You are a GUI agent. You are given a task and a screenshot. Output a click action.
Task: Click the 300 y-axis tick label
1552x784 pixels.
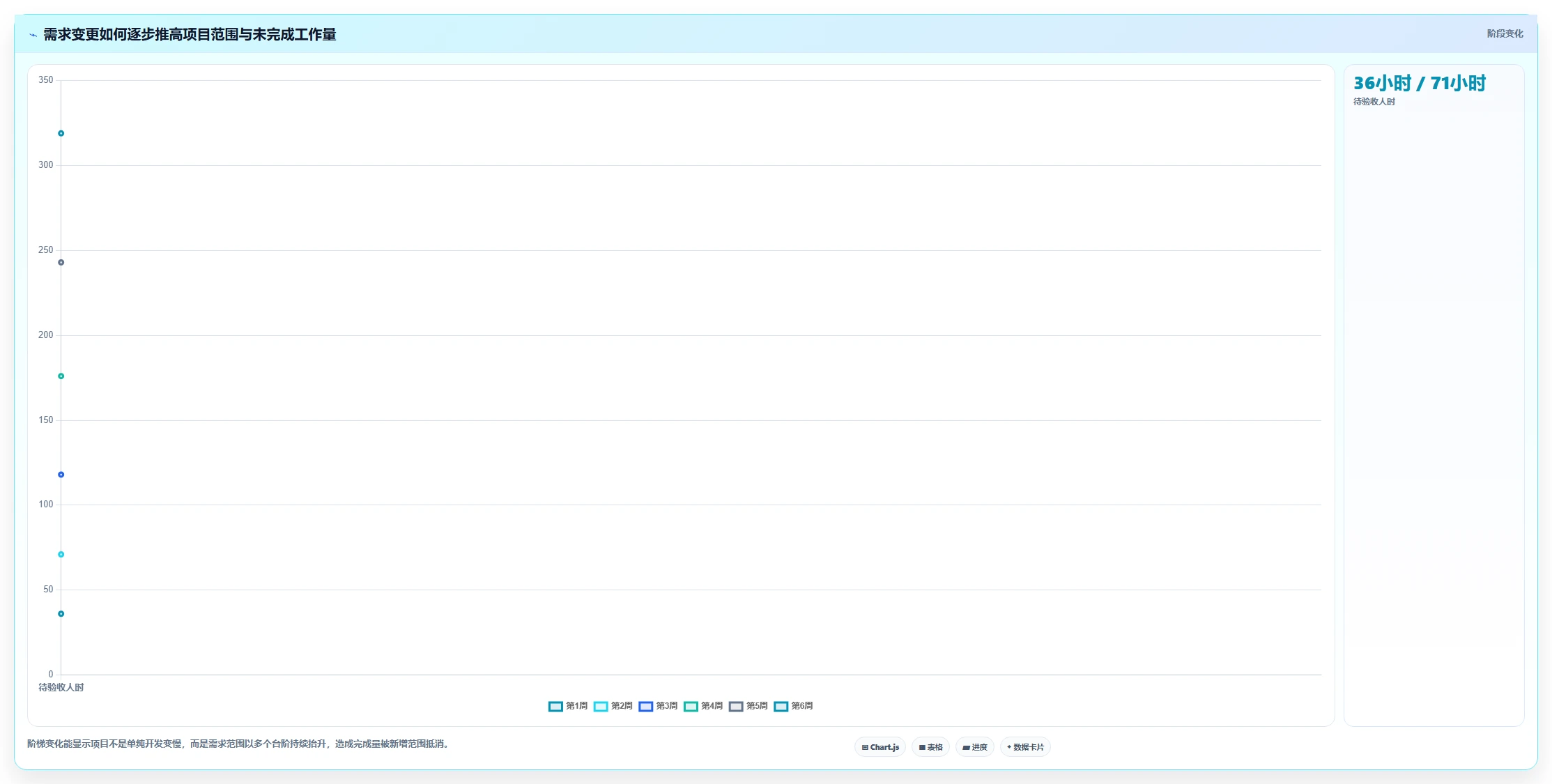pos(45,165)
